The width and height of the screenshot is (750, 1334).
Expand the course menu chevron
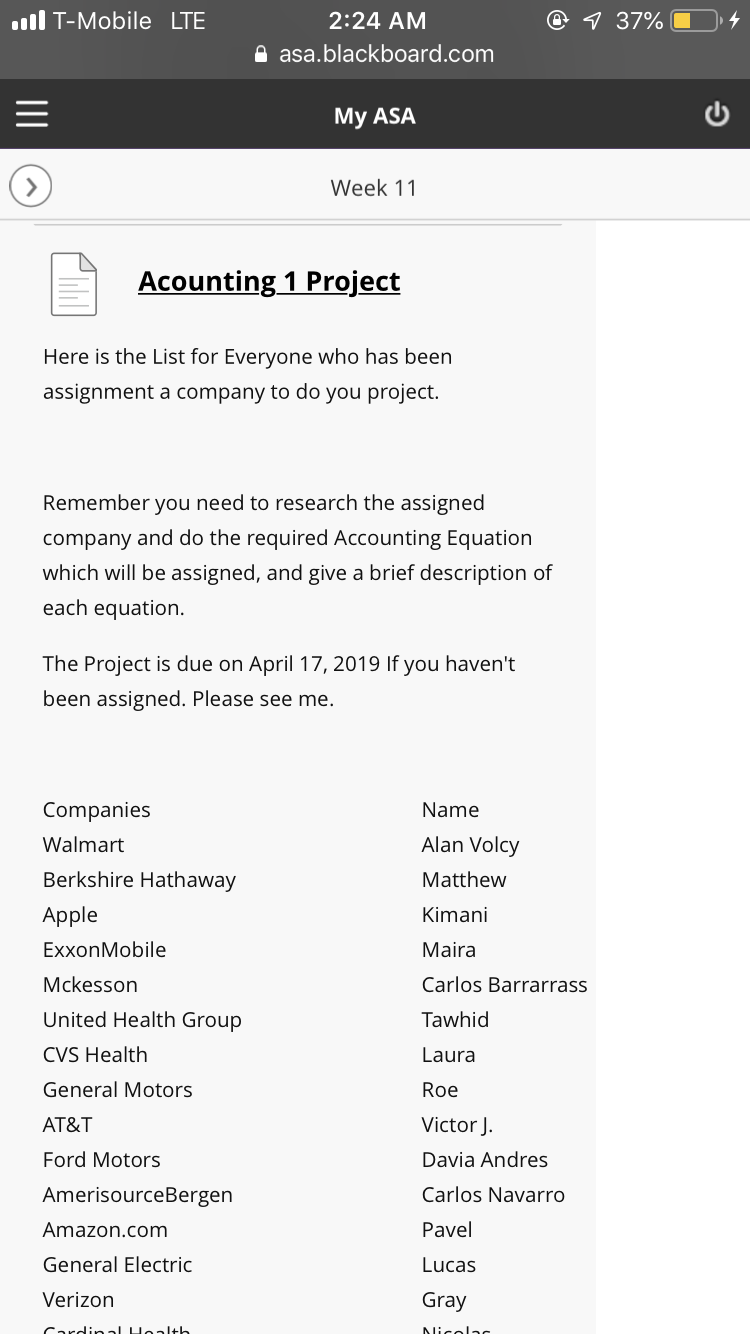[x=31, y=186]
